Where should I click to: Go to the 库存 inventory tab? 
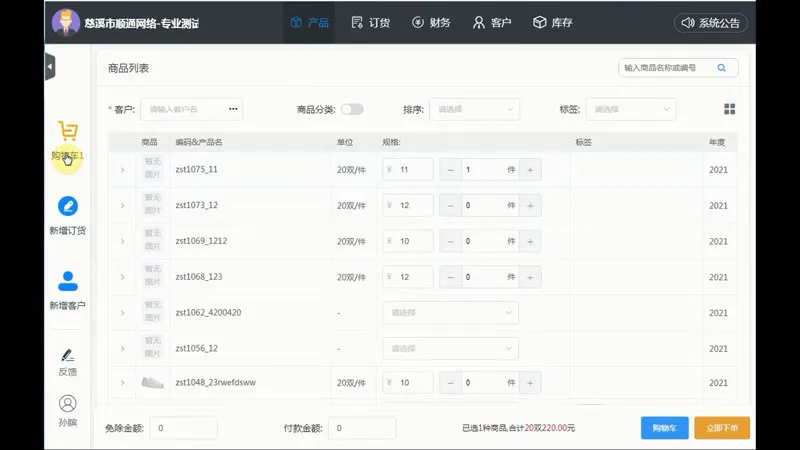[552, 22]
